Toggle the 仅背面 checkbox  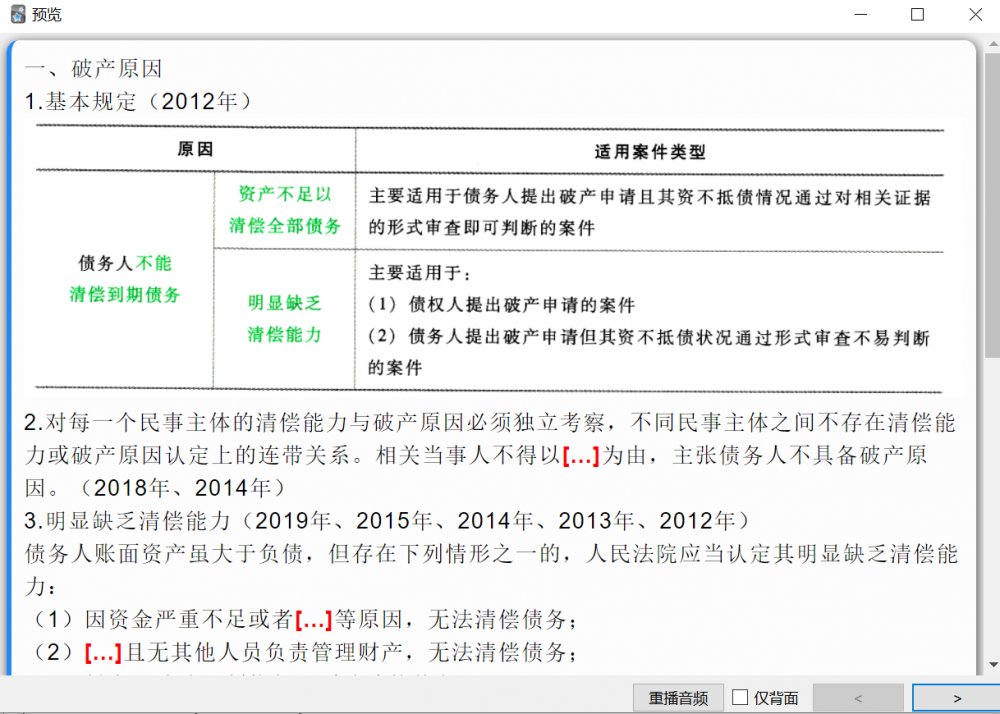[x=741, y=698]
